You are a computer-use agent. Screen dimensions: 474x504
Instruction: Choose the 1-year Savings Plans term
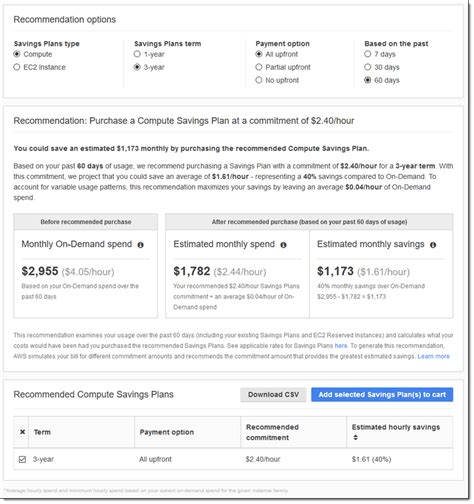coord(137,54)
